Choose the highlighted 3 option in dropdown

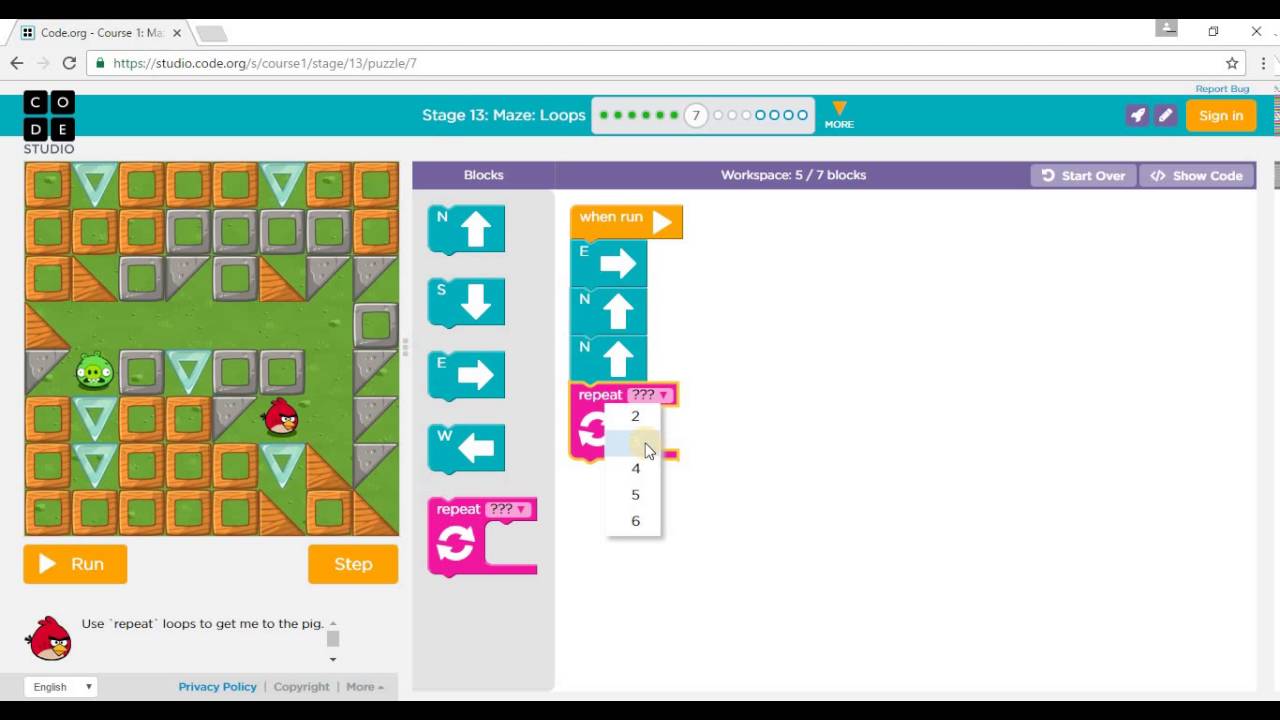coord(635,442)
